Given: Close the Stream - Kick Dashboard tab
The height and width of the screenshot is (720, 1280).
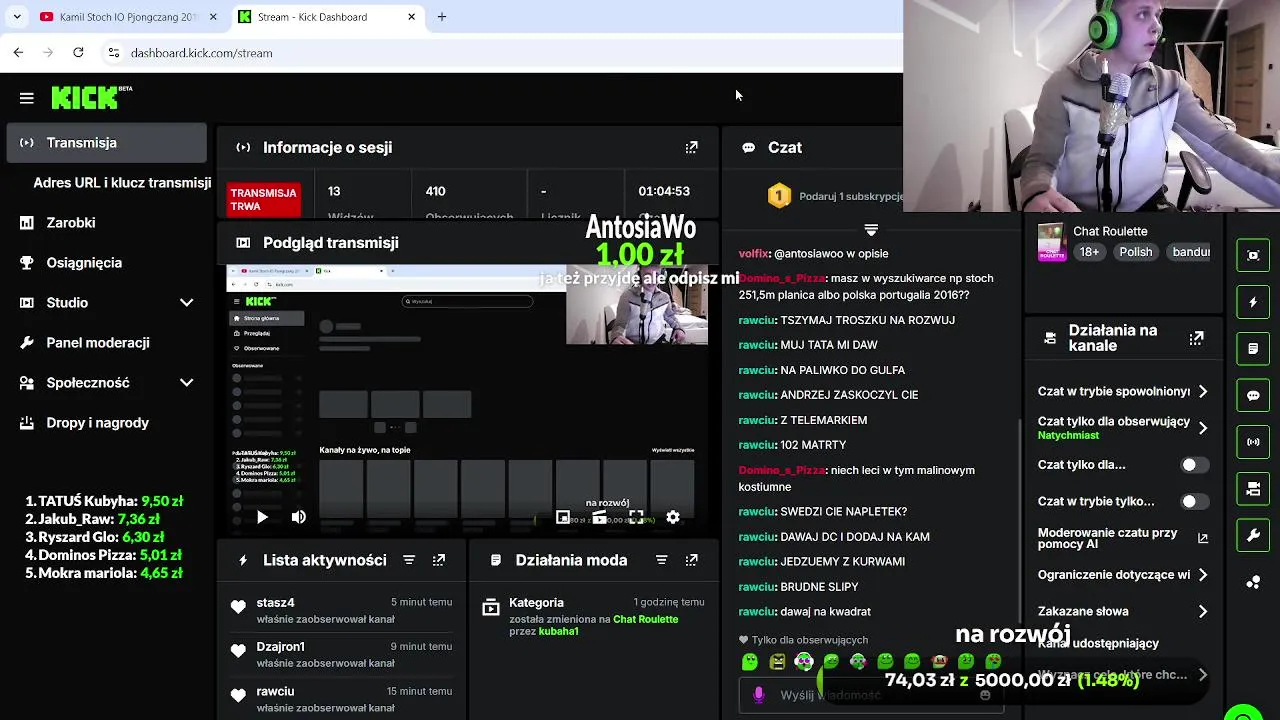Looking at the screenshot, I should click(x=411, y=17).
